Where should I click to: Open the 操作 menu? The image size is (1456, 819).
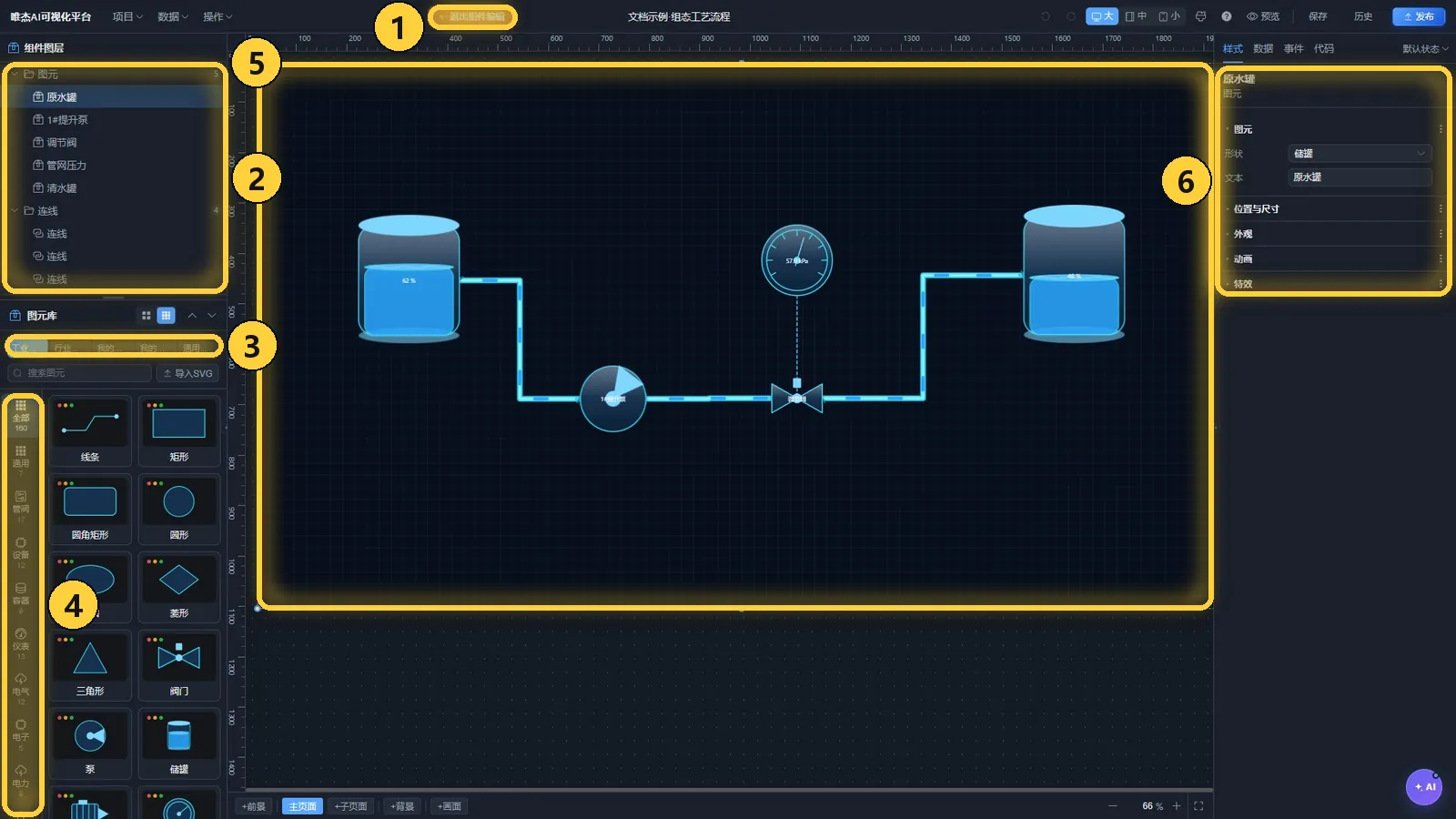coord(217,16)
